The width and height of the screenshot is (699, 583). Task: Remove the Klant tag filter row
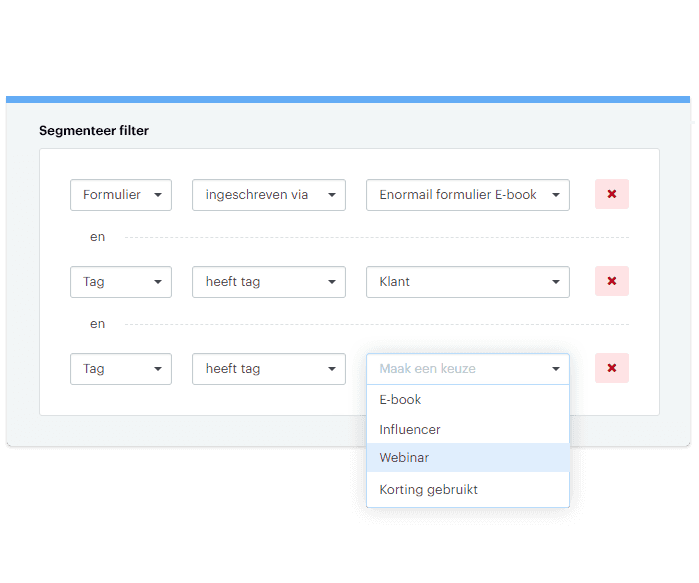pos(612,281)
